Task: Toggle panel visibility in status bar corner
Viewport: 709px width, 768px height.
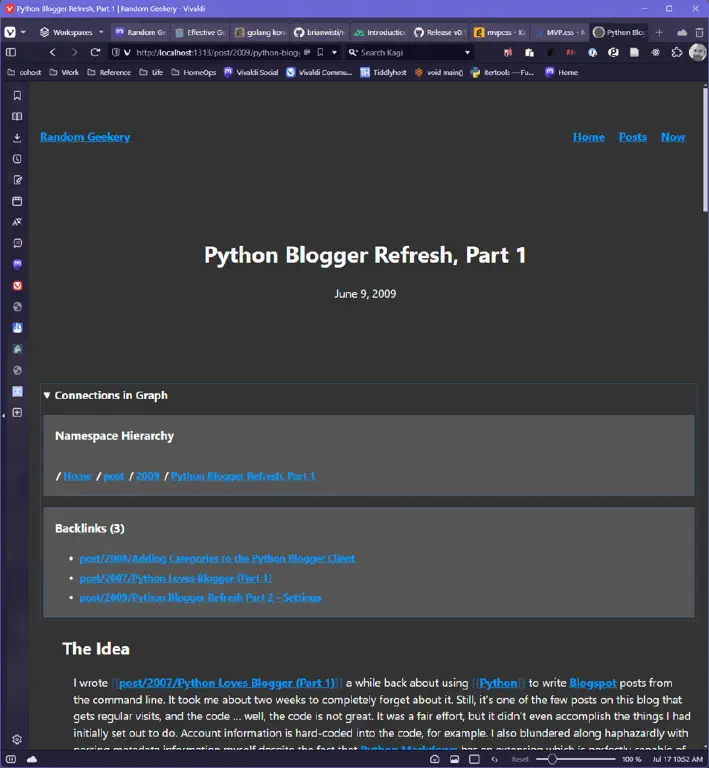Action: click(11, 759)
